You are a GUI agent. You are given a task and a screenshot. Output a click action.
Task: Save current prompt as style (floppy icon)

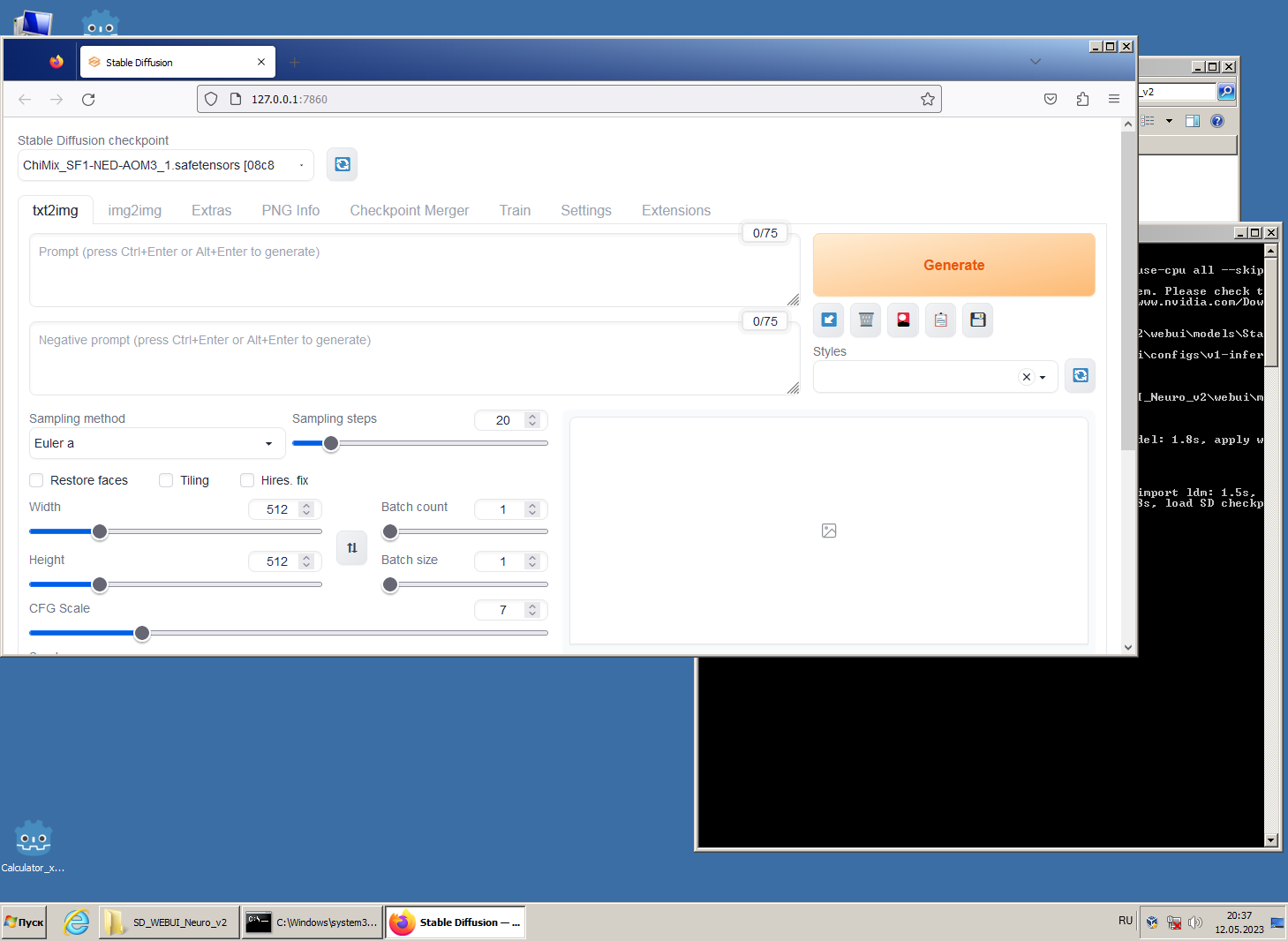[978, 320]
